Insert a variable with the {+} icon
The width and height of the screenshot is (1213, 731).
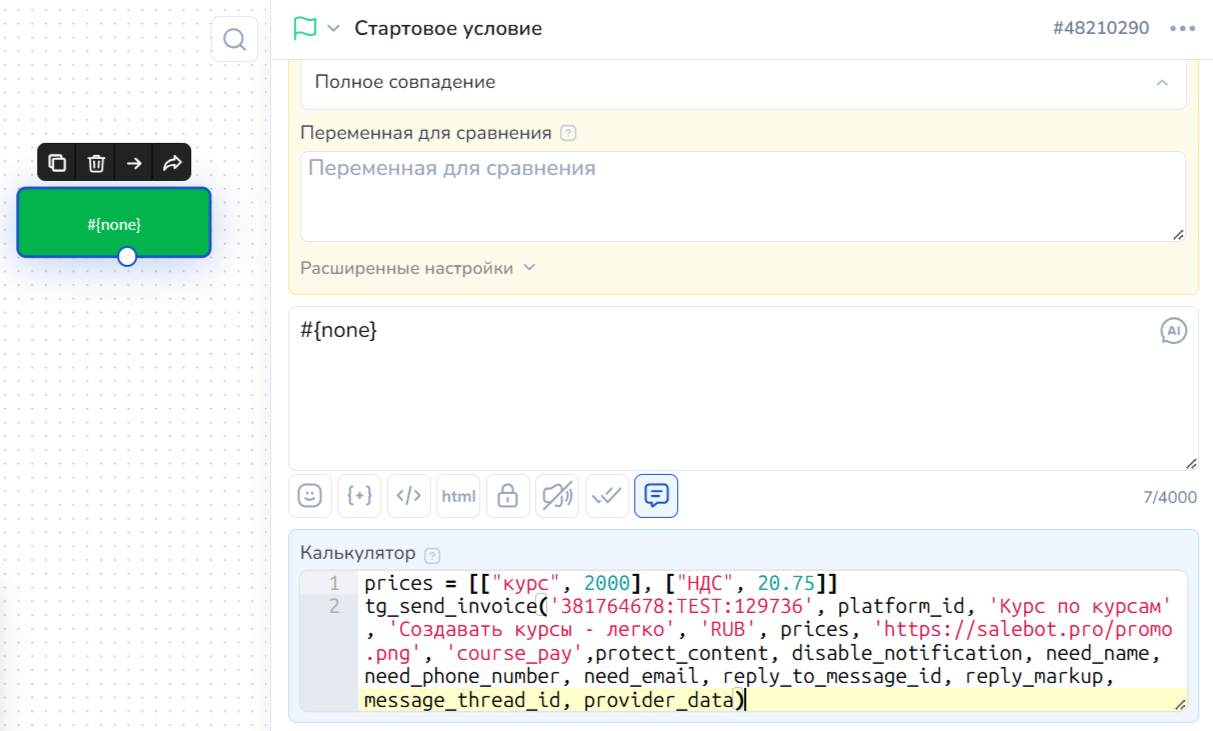pyautogui.click(x=359, y=496)
